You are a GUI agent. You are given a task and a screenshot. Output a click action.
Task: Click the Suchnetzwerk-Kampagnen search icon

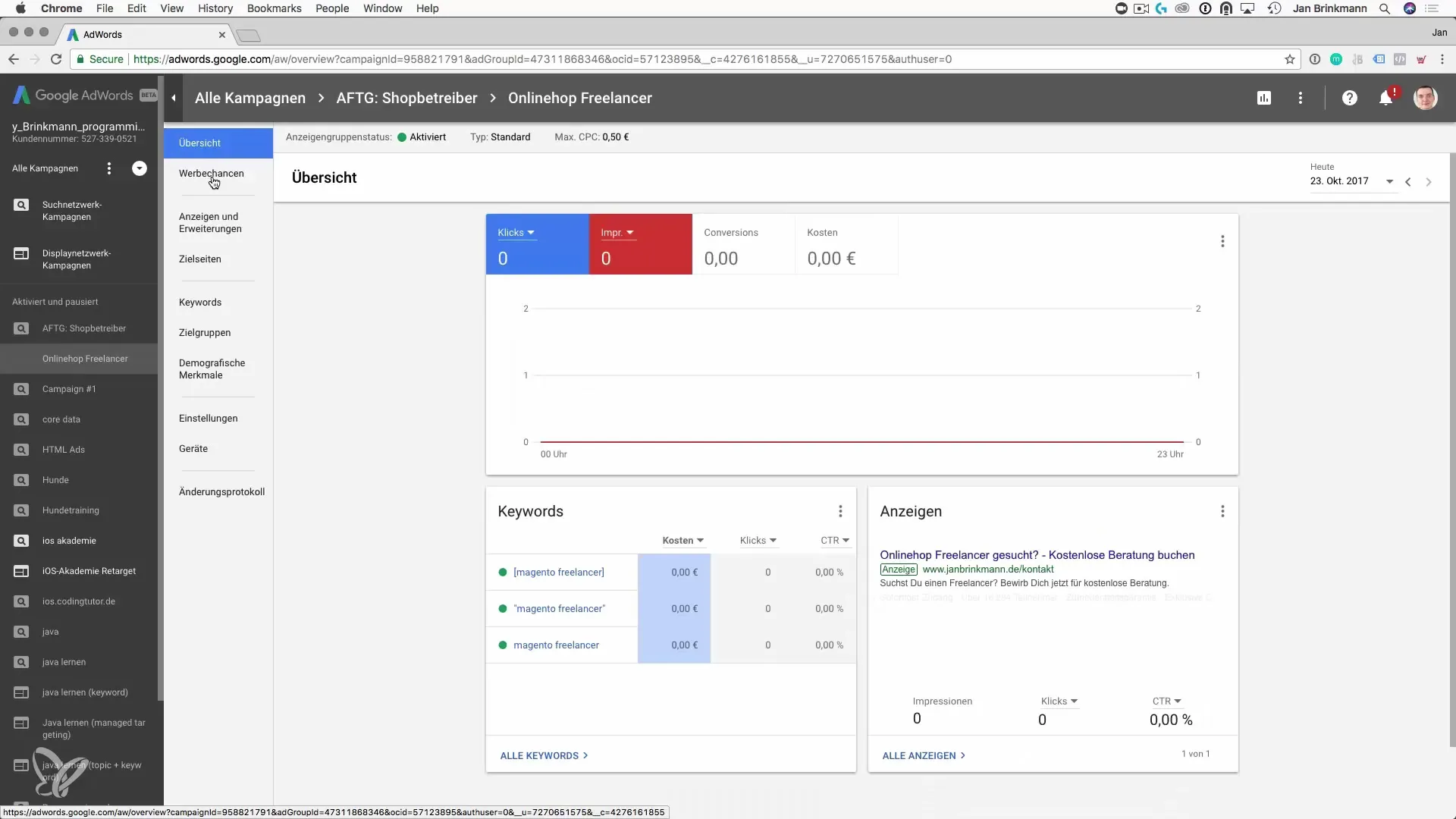(x=21, y=205)
